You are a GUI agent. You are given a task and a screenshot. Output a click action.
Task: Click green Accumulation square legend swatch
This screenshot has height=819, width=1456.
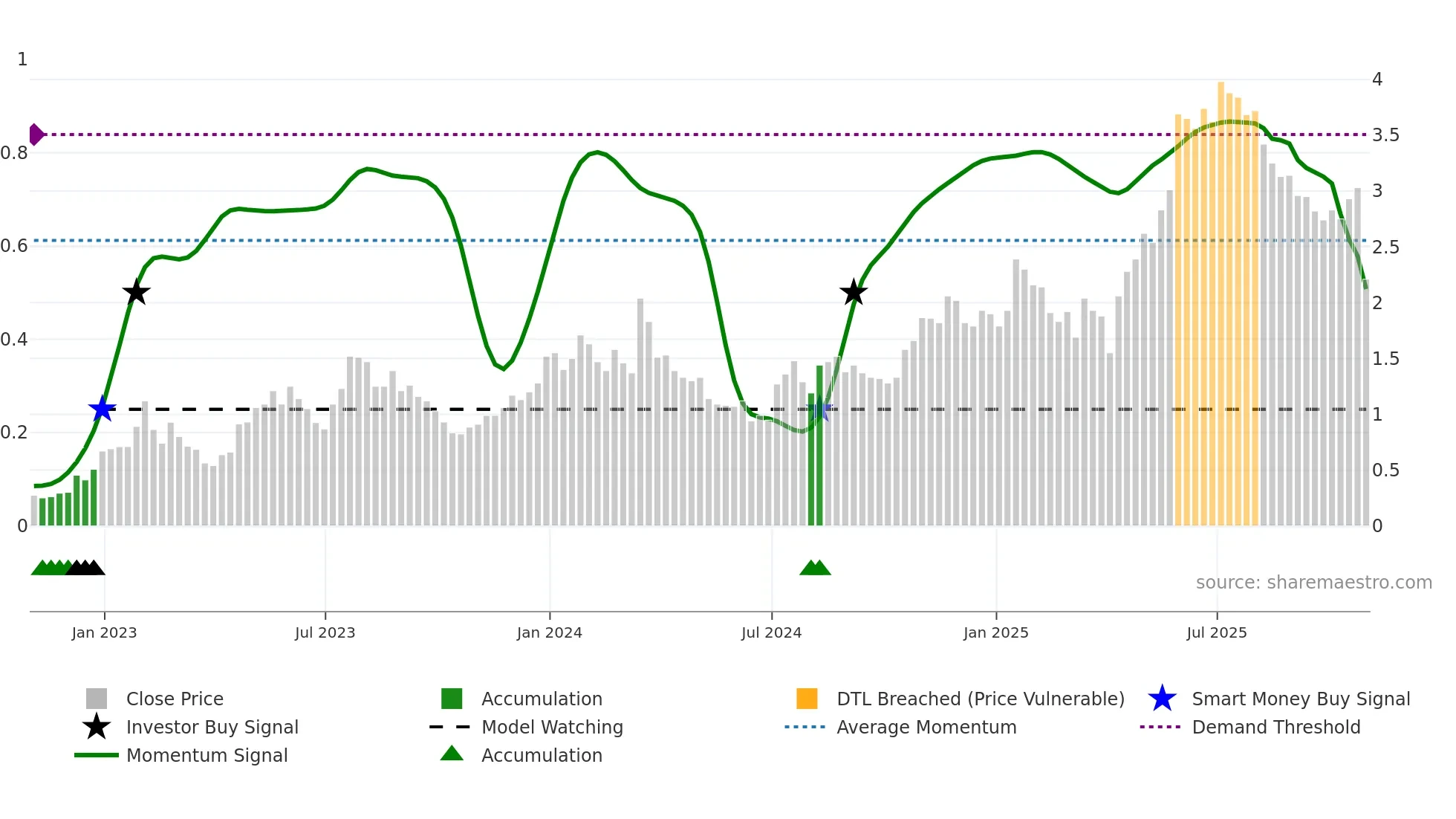(452, 699)
